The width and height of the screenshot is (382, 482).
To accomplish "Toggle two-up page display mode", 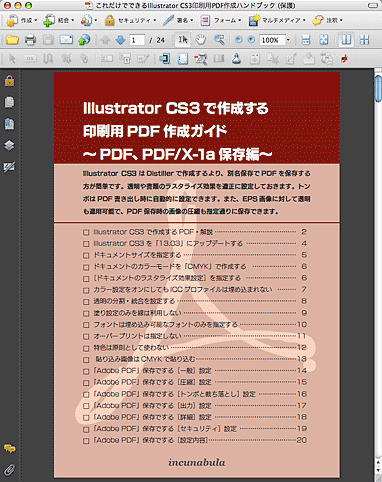I will [364, 40].
